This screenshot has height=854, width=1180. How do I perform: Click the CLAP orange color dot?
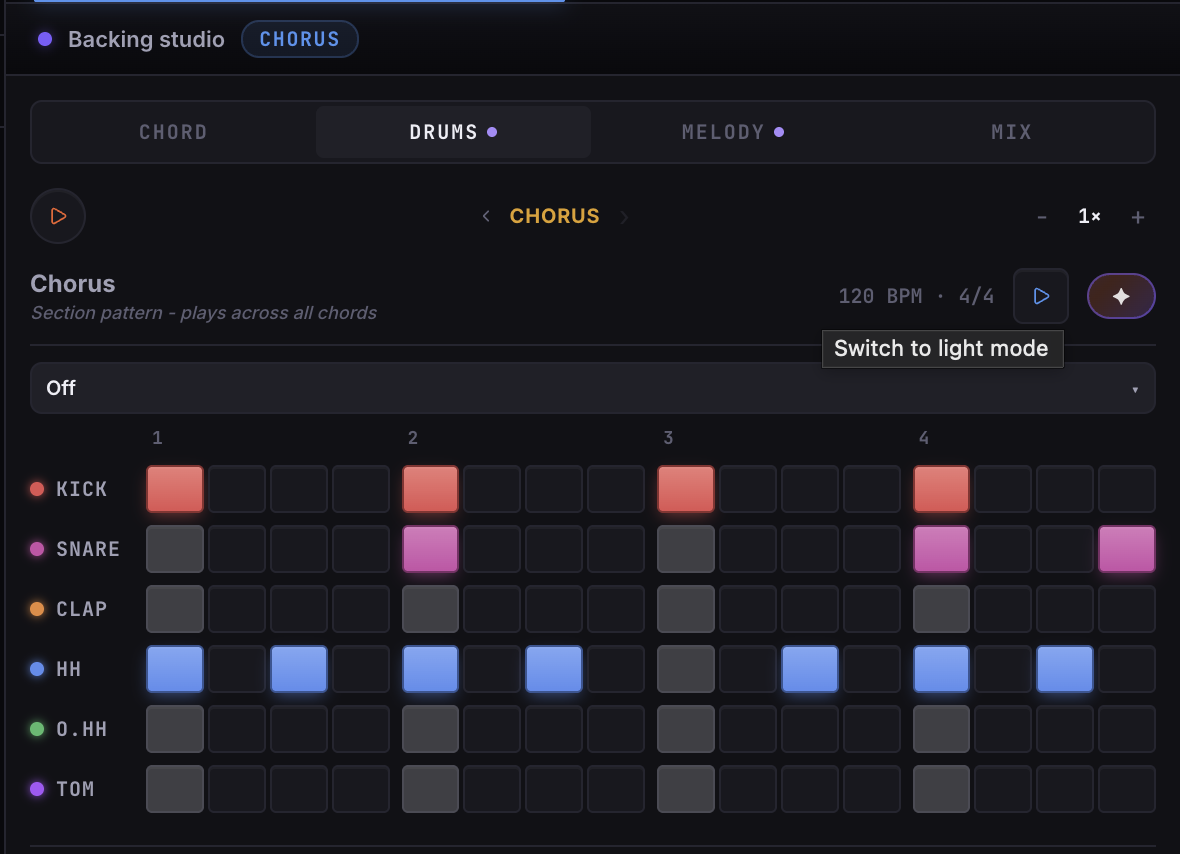click(x=37, y=609)
